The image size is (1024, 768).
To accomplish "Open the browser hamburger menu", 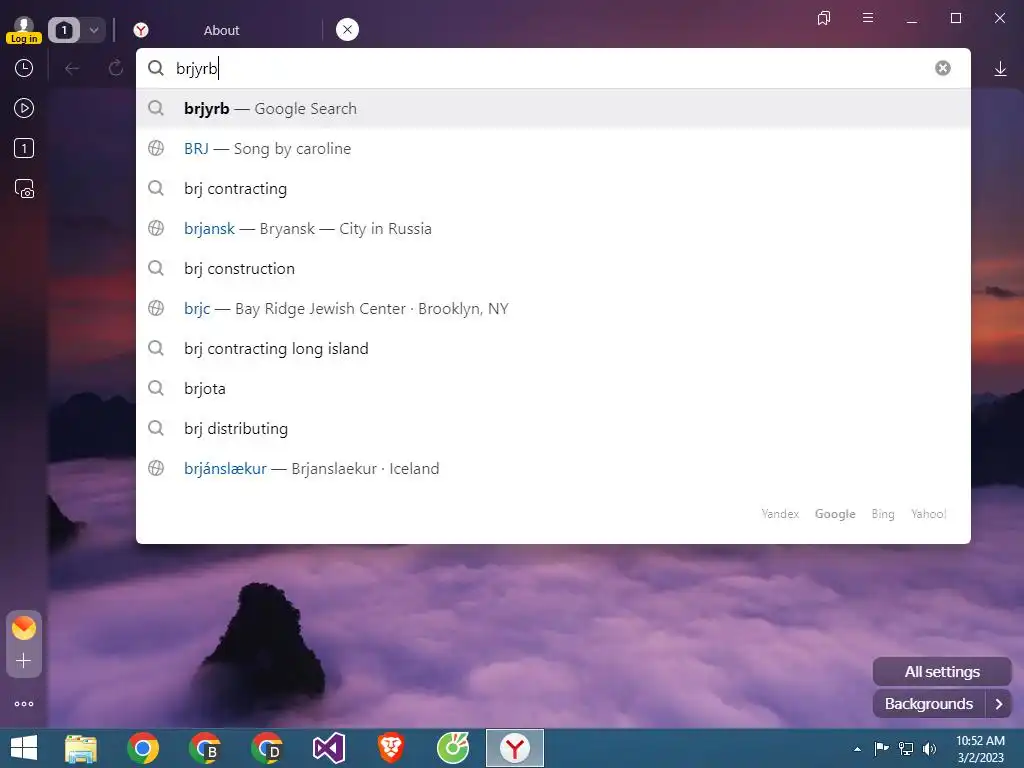I will coord(868,18).
